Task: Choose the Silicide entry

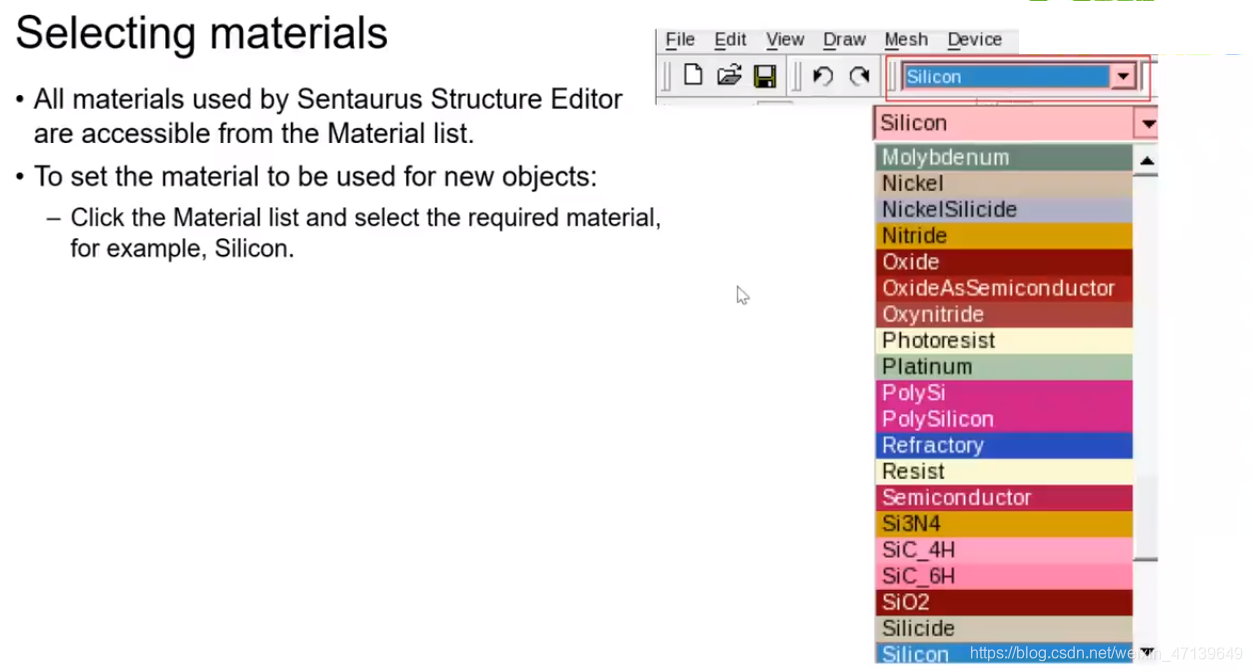Action: pyautogui.click(x=1004, y=628)
